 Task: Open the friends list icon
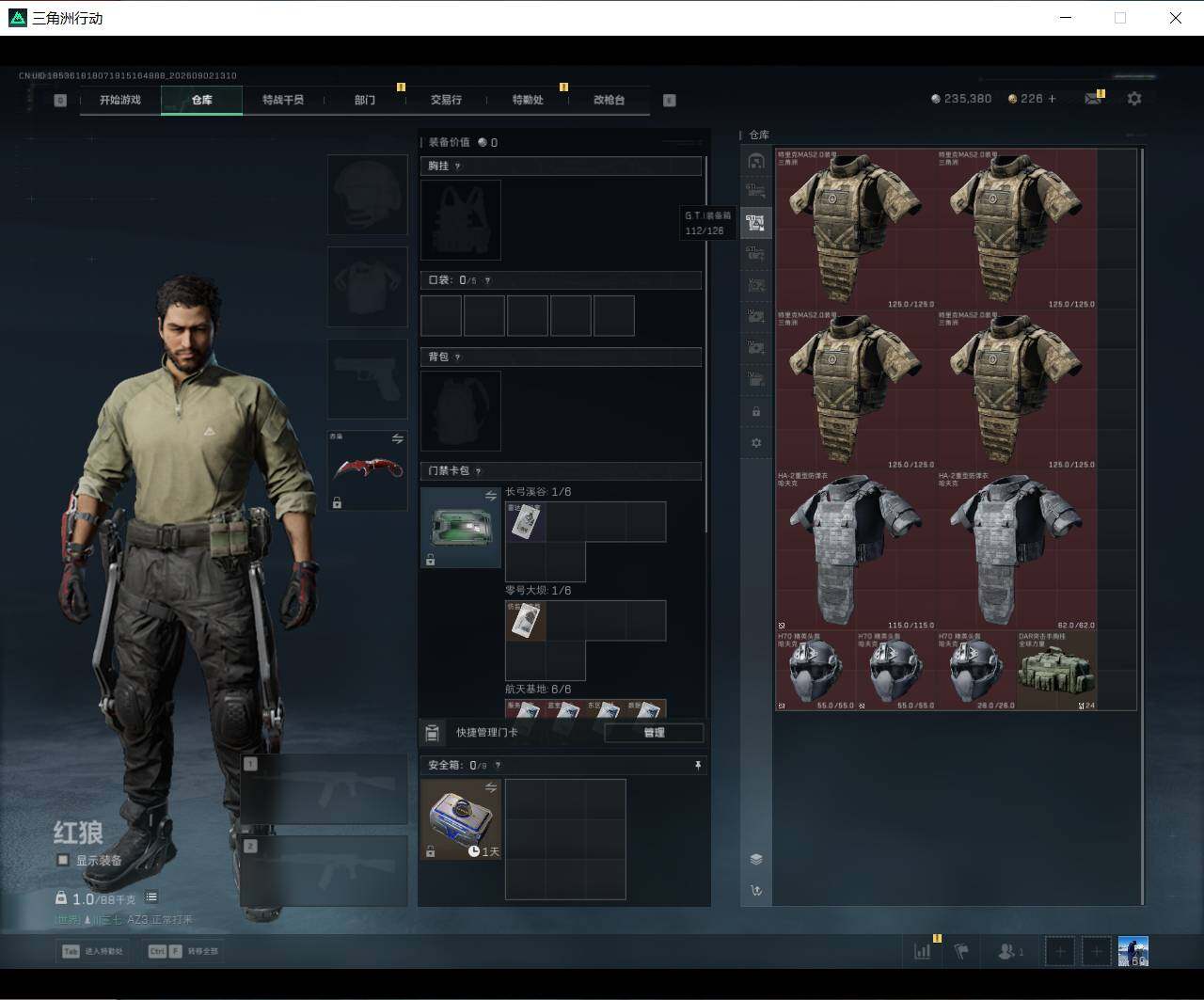(1010, 951)
